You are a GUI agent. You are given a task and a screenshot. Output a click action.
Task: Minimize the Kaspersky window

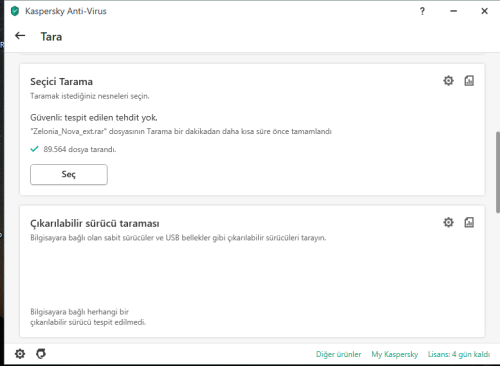453,11
